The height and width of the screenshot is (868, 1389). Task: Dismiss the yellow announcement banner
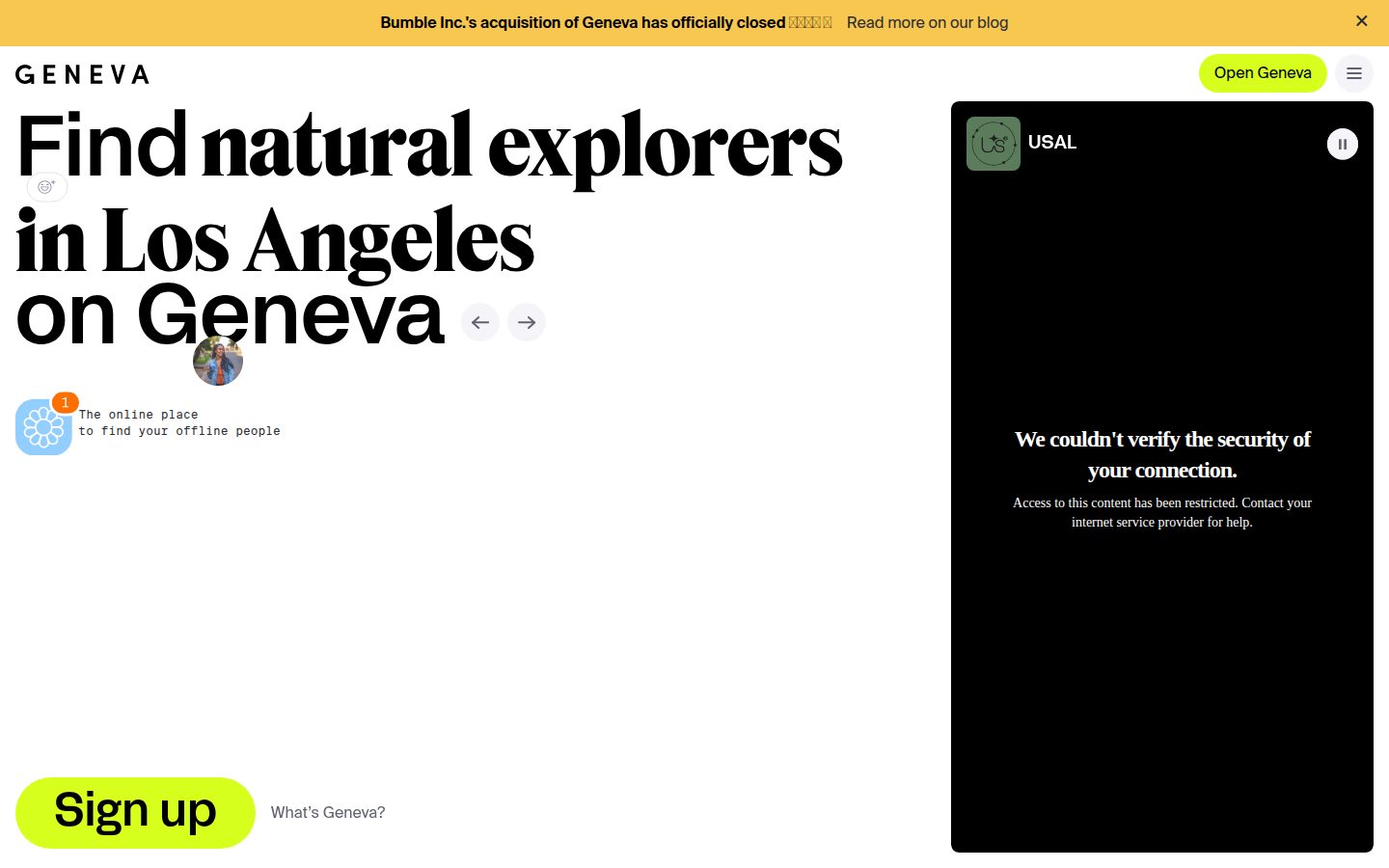1361,21
